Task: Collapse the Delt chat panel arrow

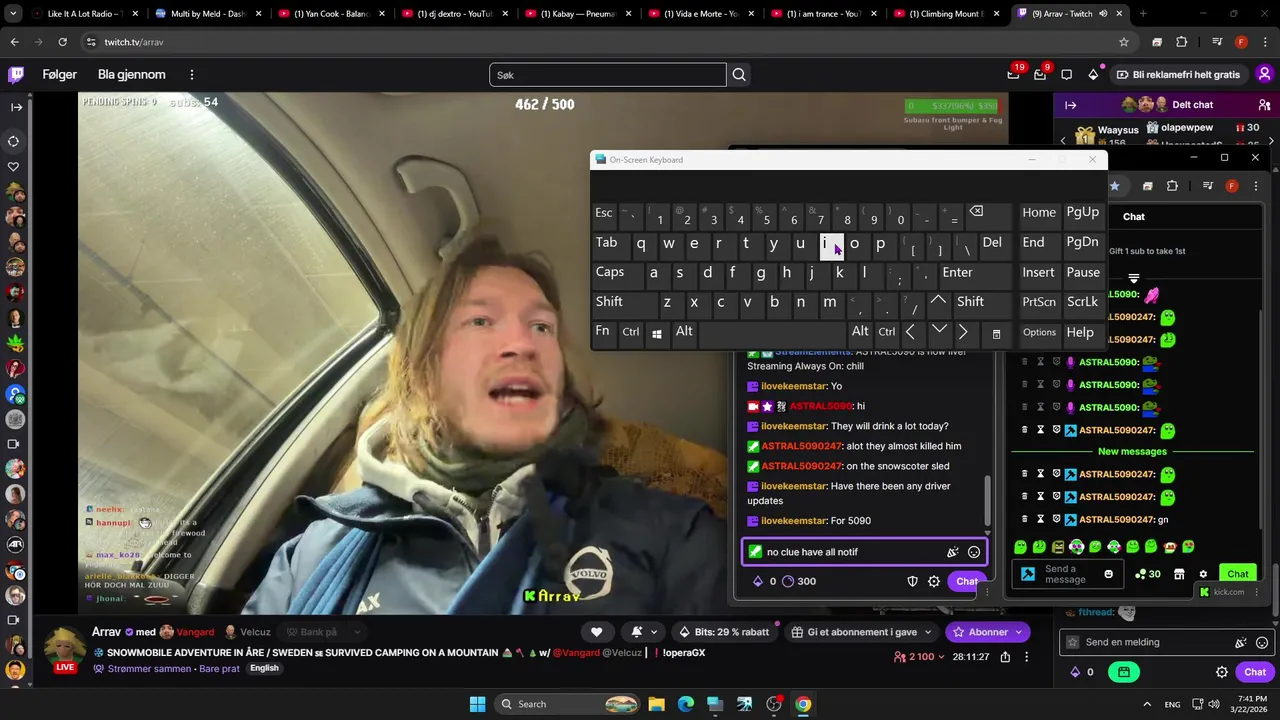Action: coord(1070,105)
